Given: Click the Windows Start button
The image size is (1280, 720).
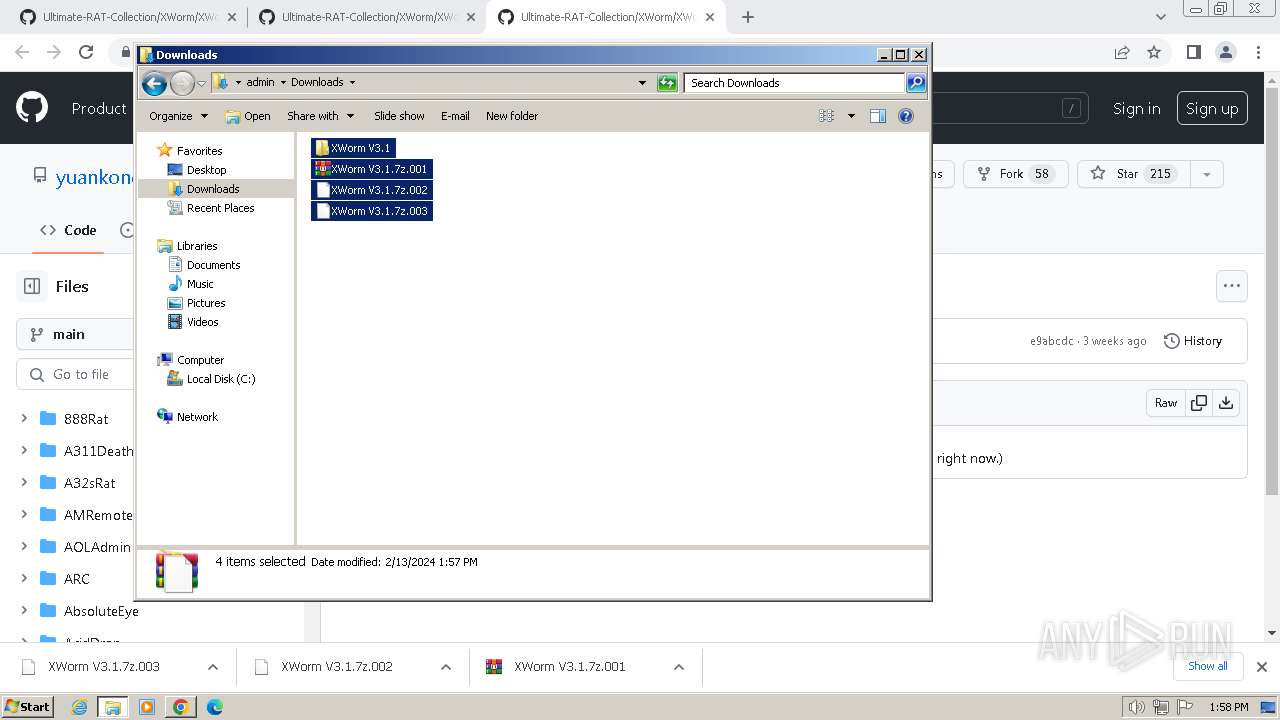Looking at the screenshot, I should click(27, 707).
